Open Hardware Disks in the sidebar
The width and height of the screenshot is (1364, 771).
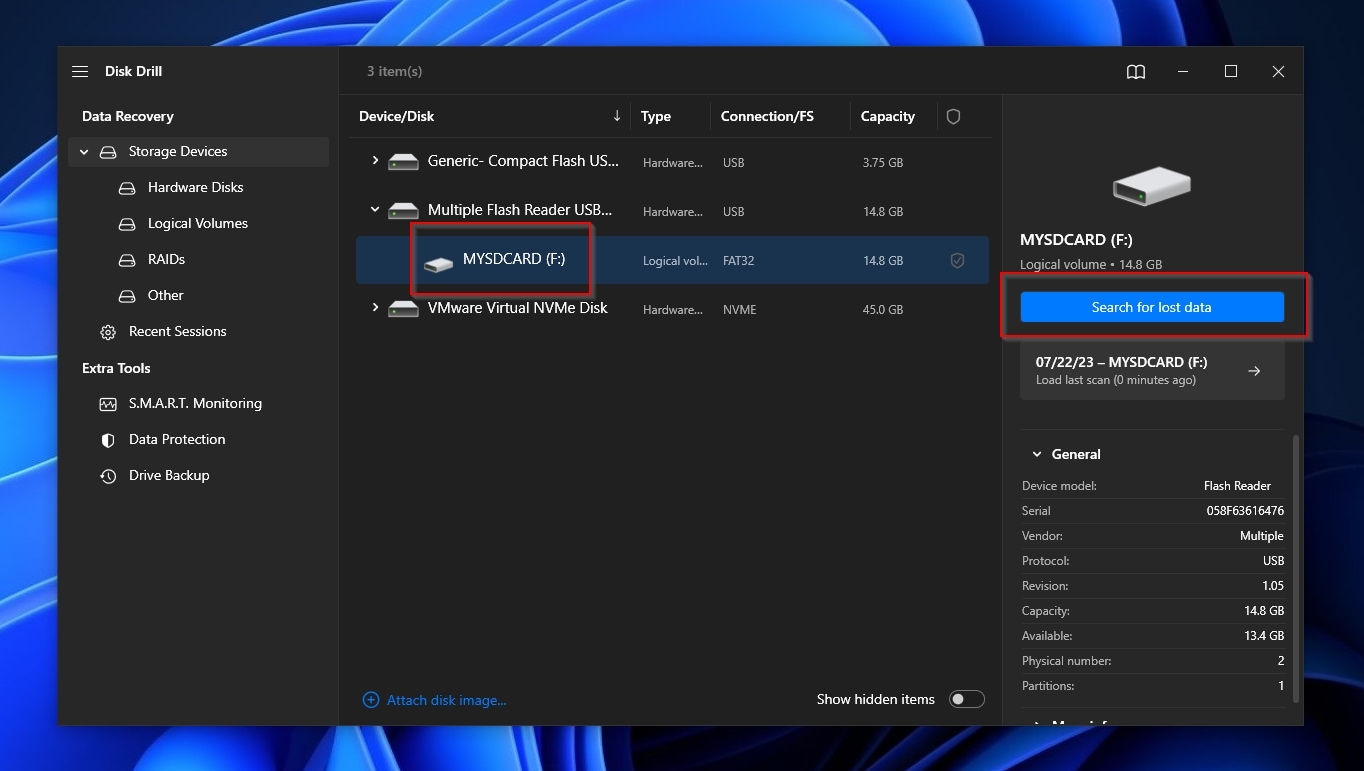click(195, 188)
